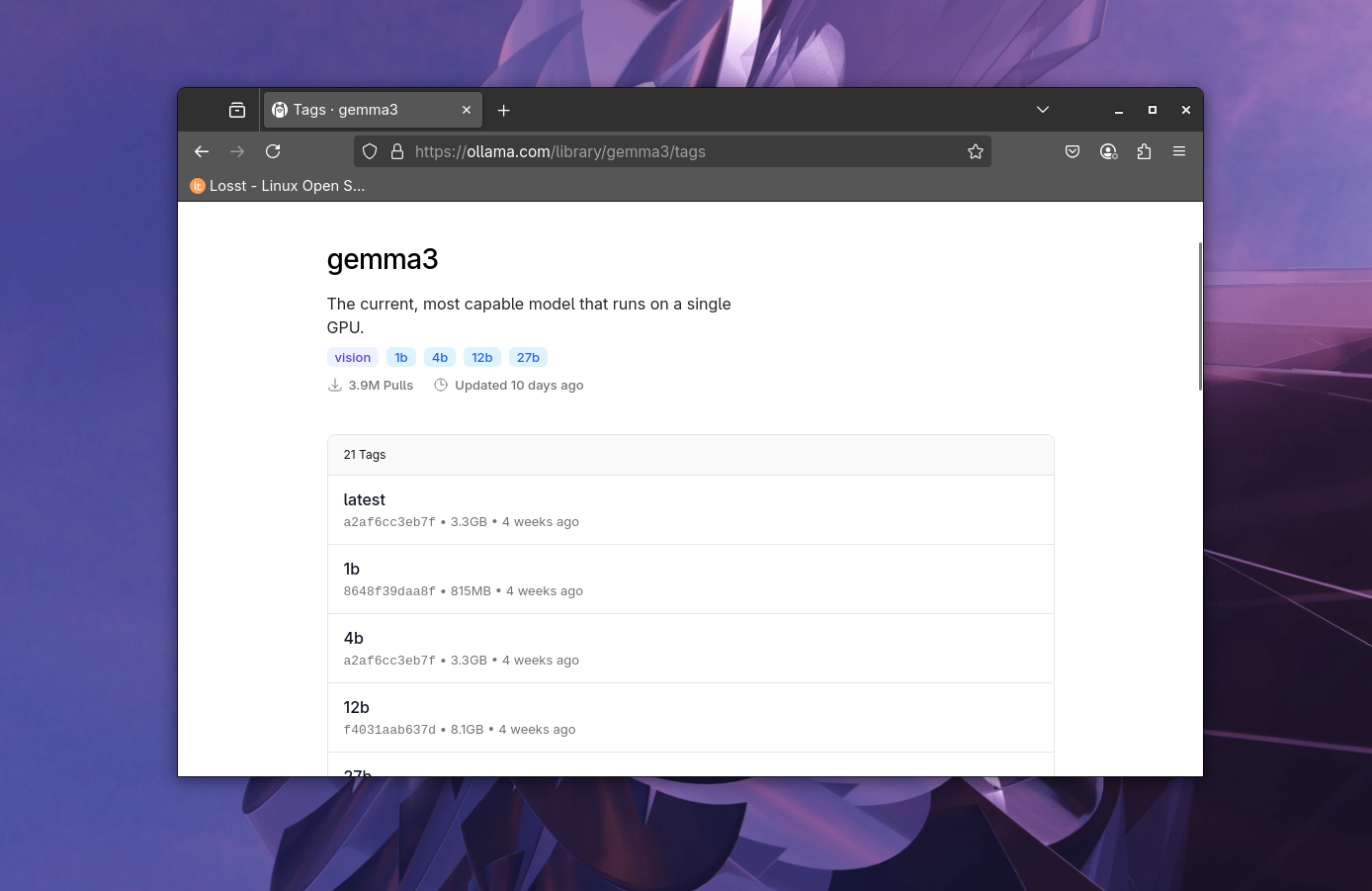Click the padlock site security icon
This screenshot has width=1372, height=891.
pyautogui.click(x=397, y=151)
